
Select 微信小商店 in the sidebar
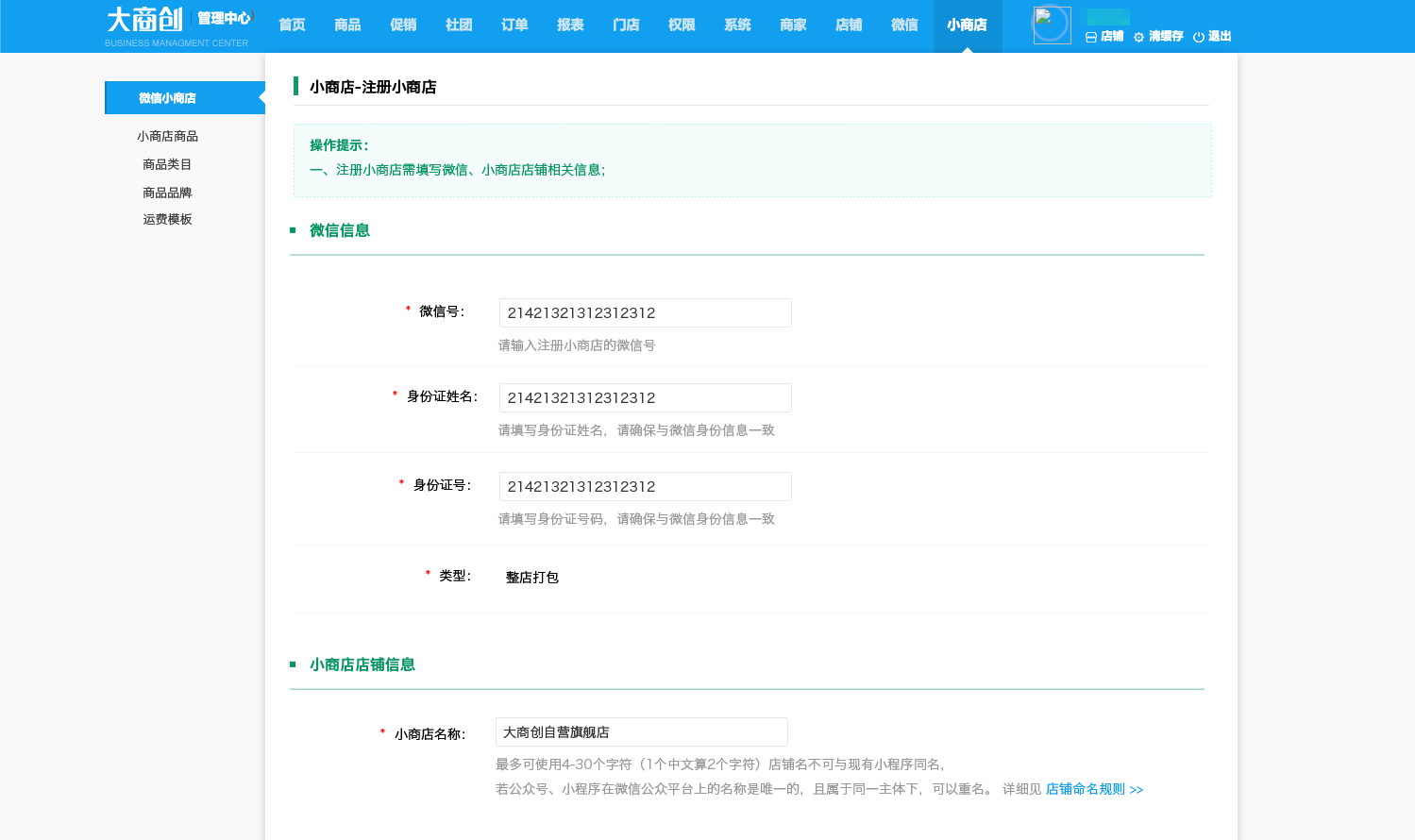pyautogui.click(x=185, y=98)
